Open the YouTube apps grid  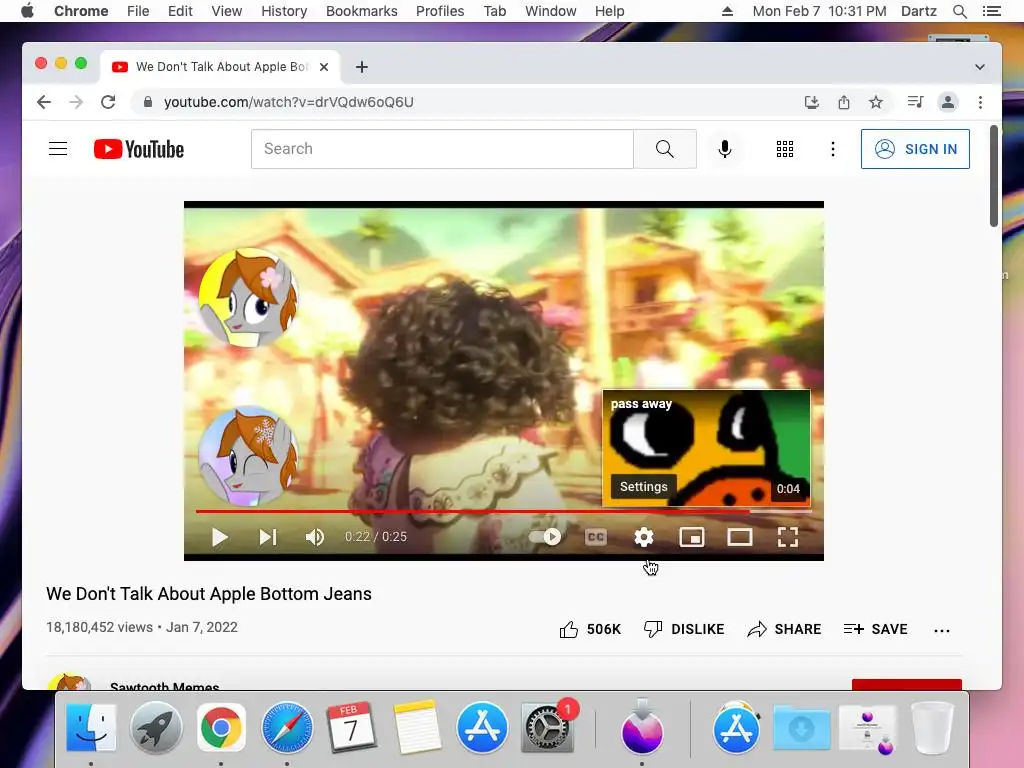pos(785,149)
